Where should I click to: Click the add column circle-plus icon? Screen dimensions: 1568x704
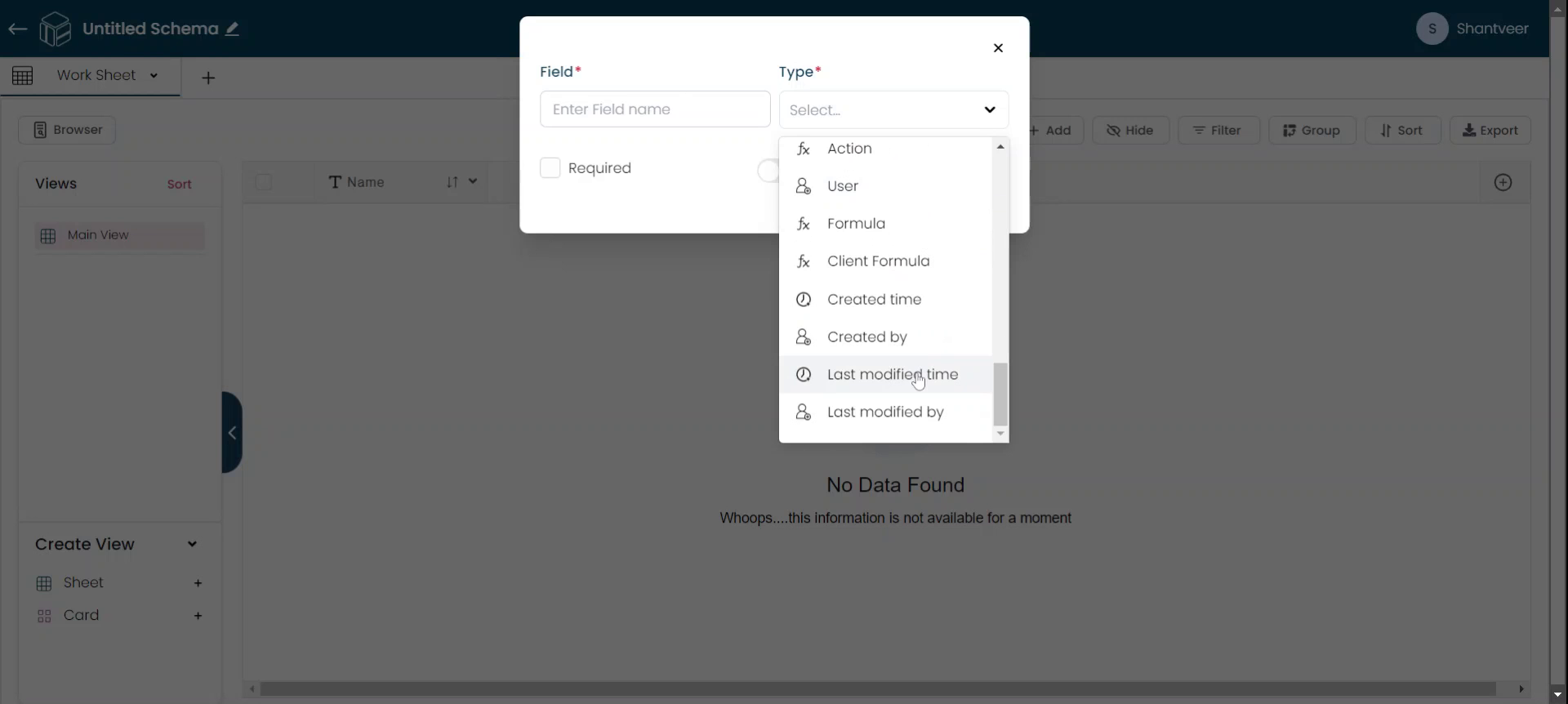[1503, 183]
